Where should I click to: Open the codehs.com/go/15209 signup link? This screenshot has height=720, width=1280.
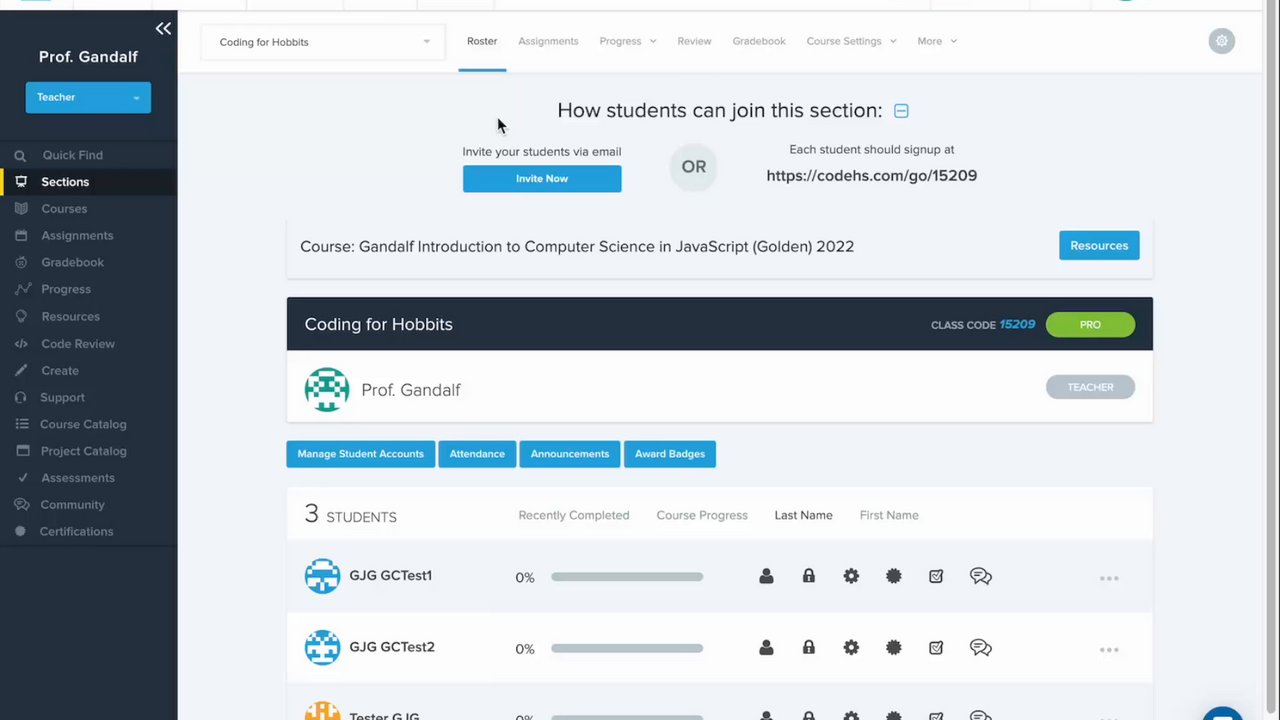pyautogui.click(x=871, y=175)
